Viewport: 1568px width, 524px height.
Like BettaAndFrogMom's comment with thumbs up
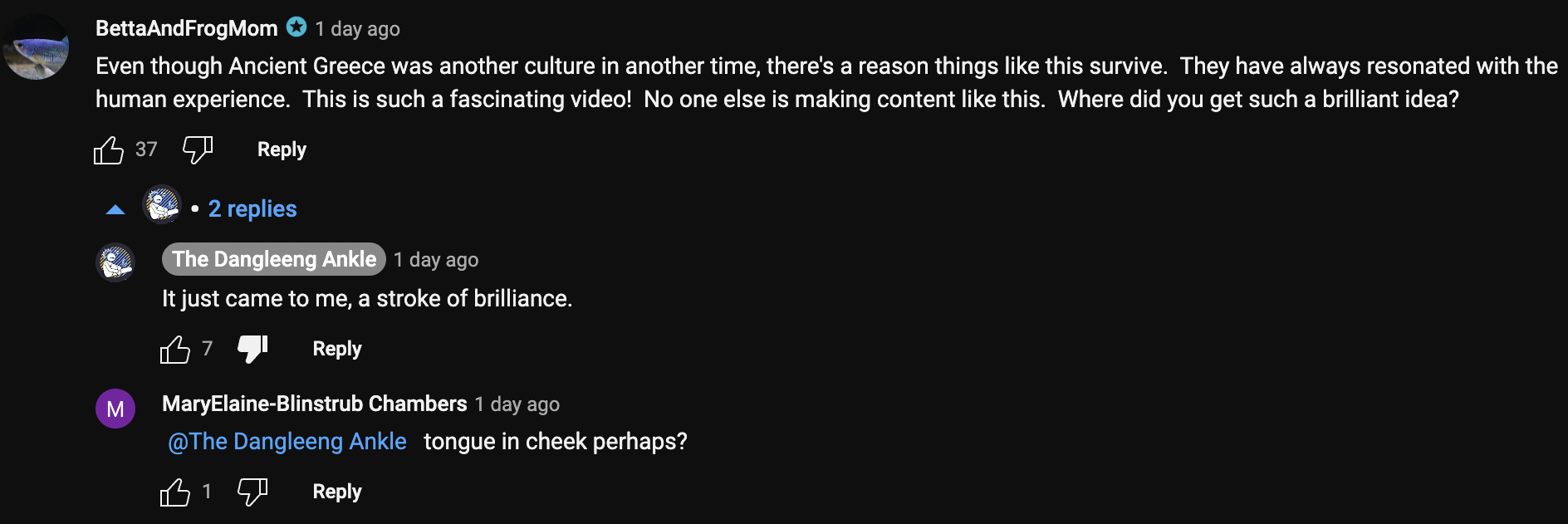(x=109, y=150)
